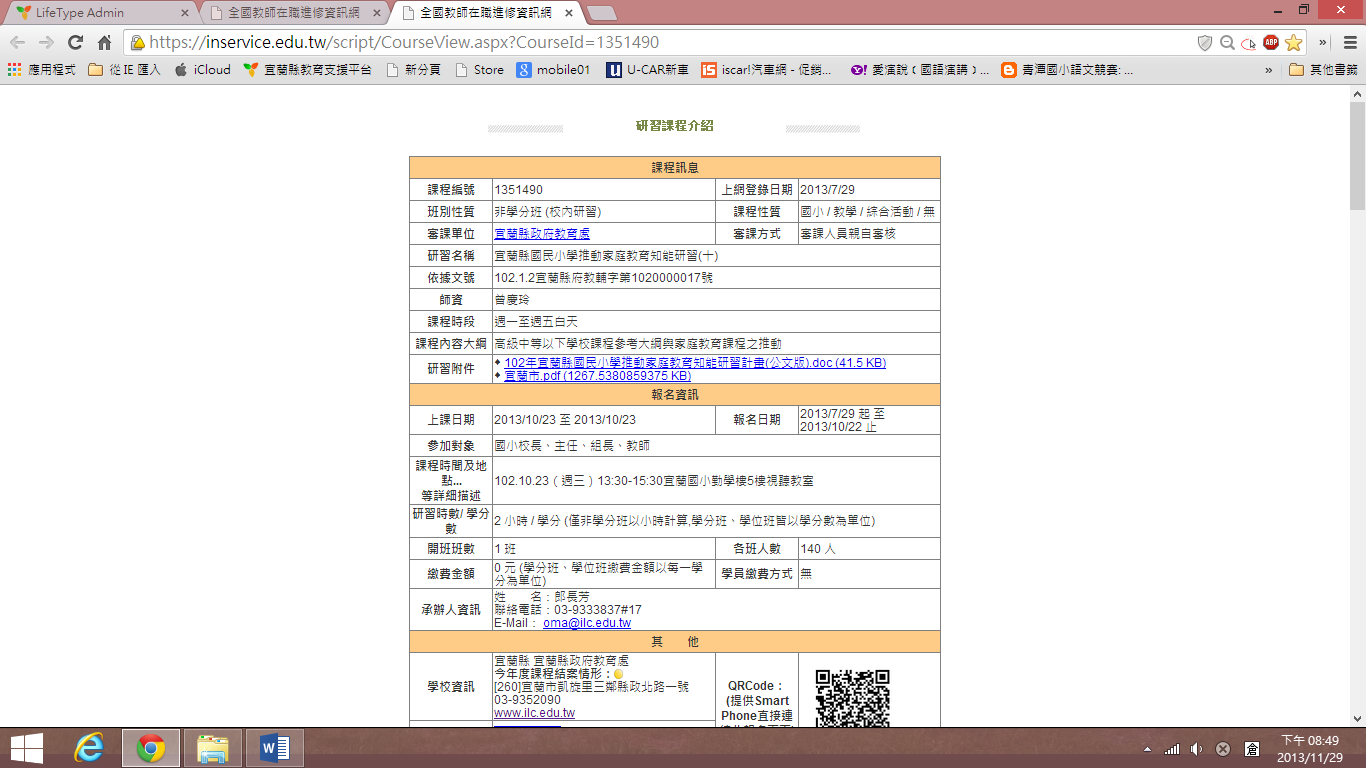Open the 其他書籤 bookmarks folder
The height and width of the screenshot is (768, 1366).
(x=1323, y=70)
